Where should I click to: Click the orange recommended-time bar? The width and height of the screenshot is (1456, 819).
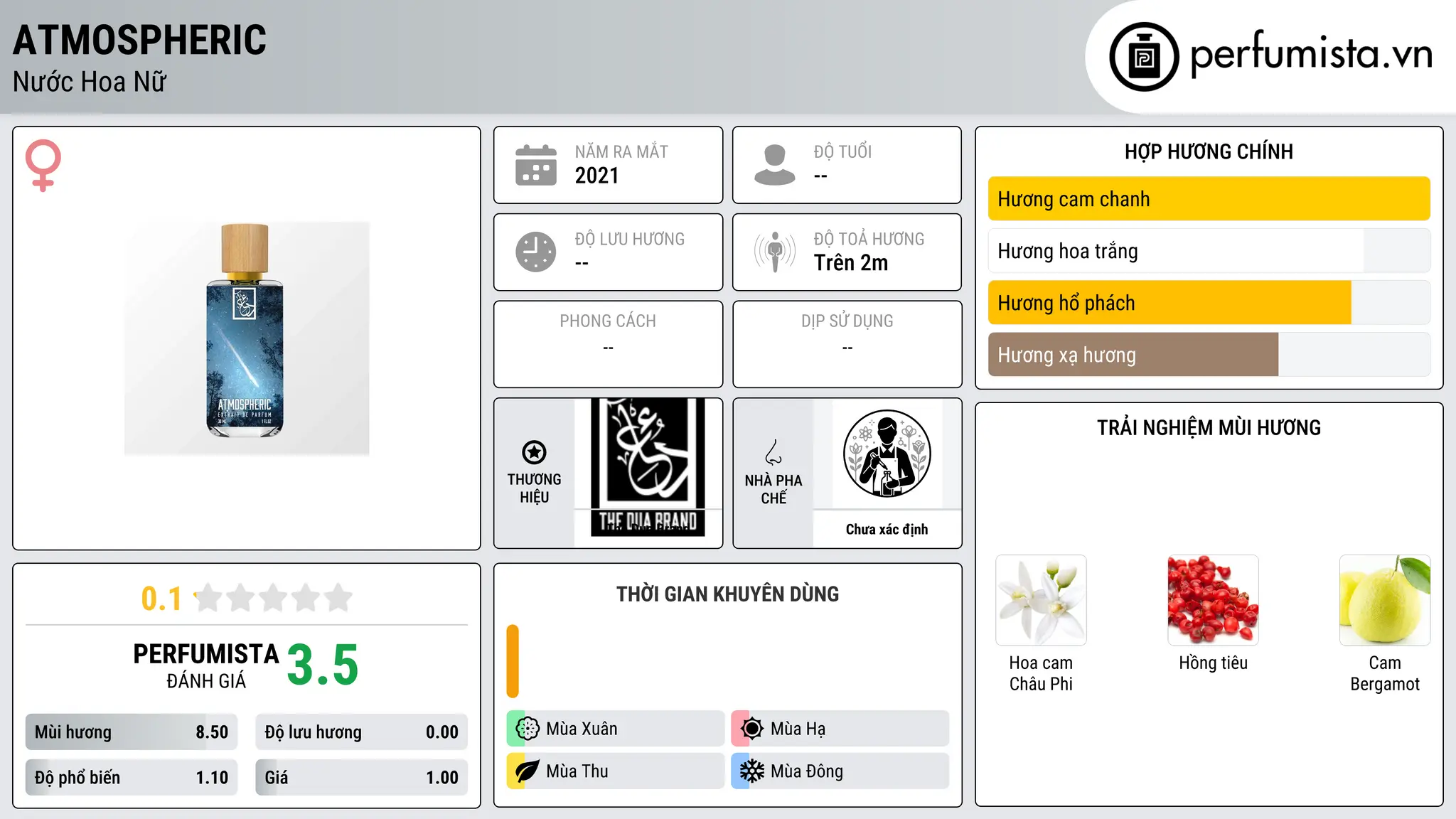[513, 661]
